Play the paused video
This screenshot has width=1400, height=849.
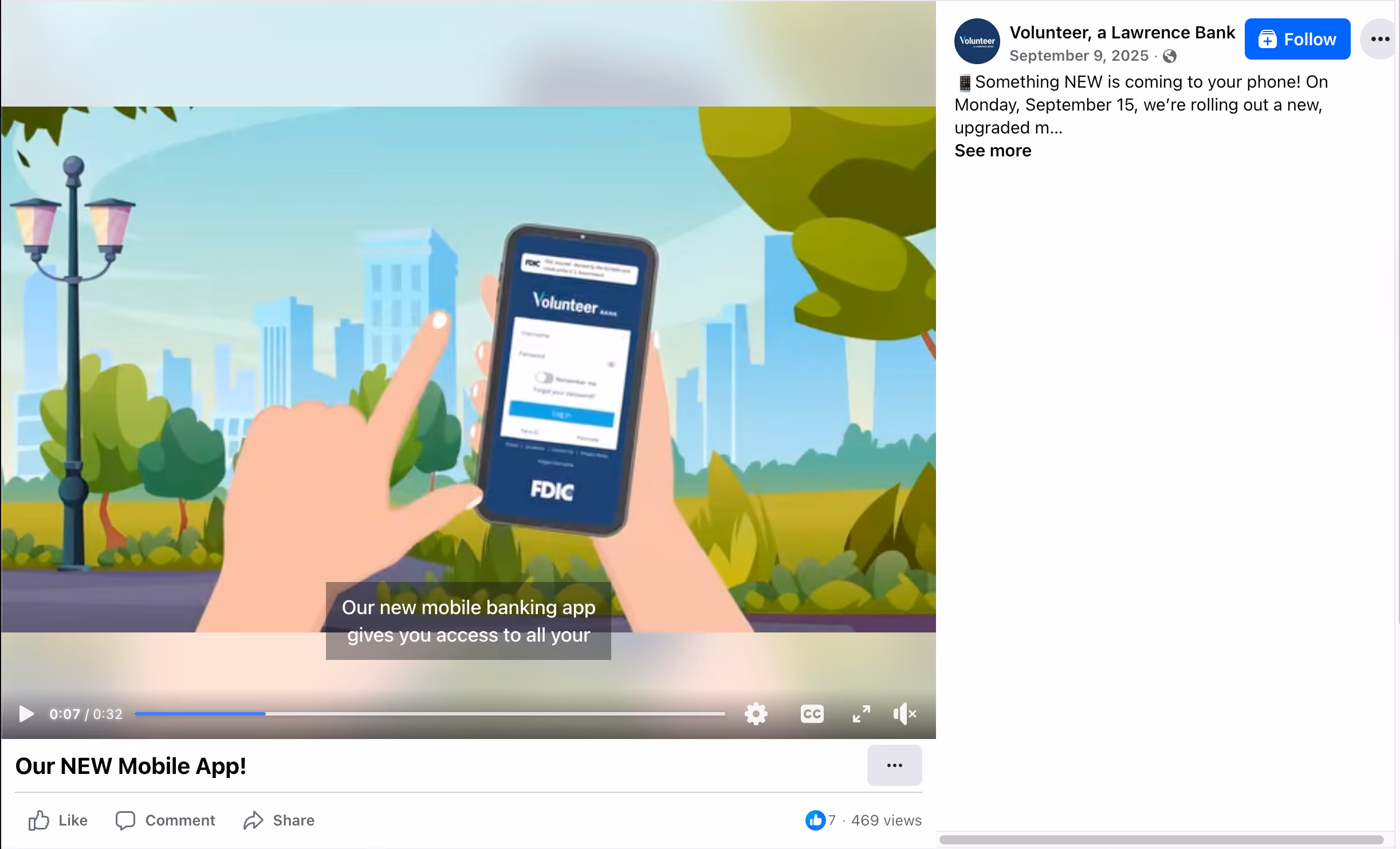(x=26, y=714)
